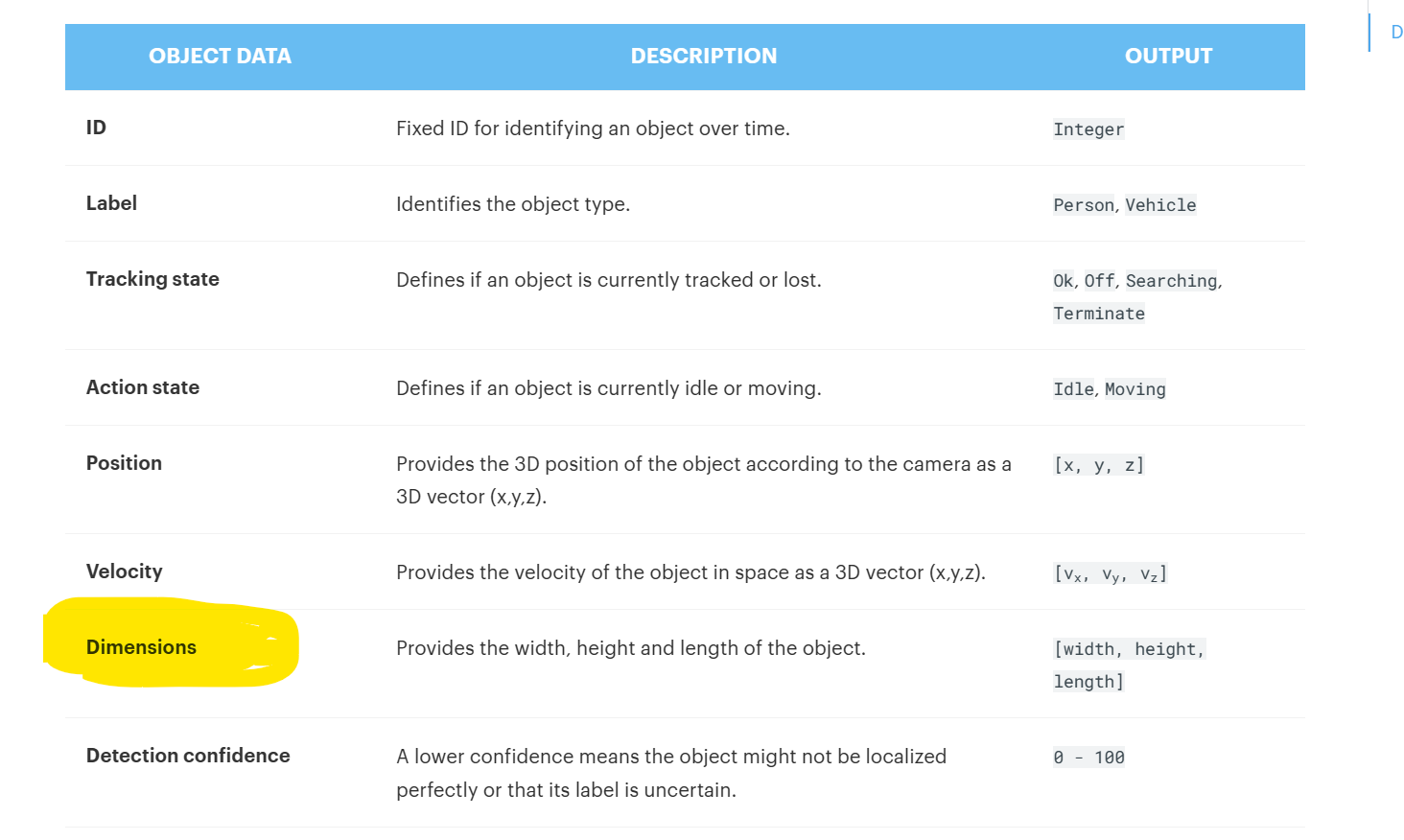Click the Terminate tracking state value
1404x840 pixels.
tap(1099, 314)
